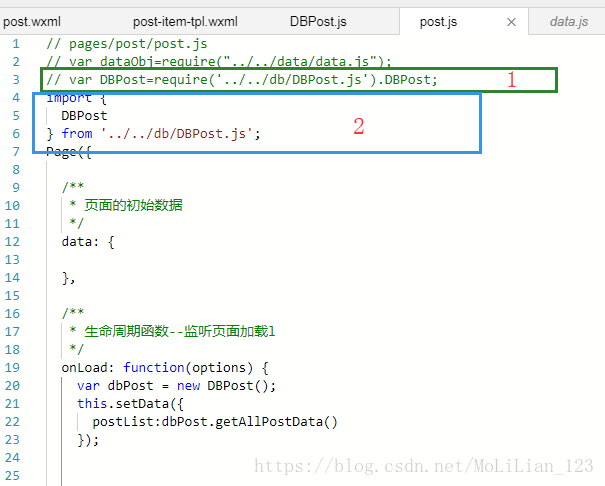Select the DBPost.js tab
This screenshot has width=605, height=486.
click(318, 22)
